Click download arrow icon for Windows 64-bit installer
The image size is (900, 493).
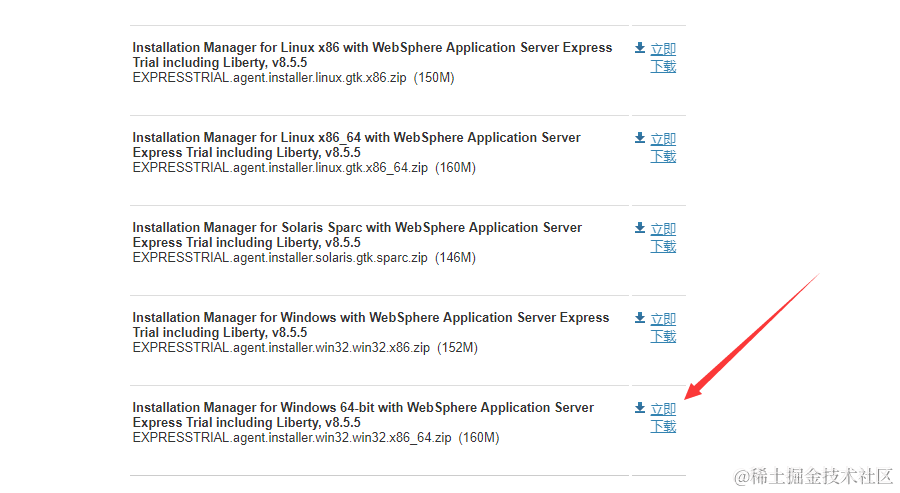coord(640,408)
